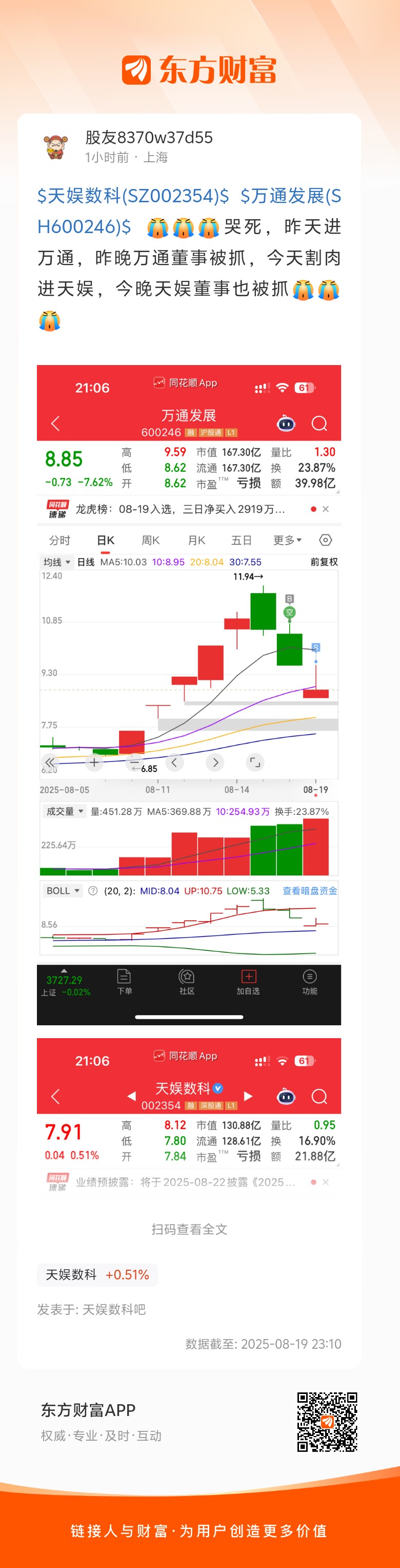Select the 日K tab

click(x=106, y=540)
